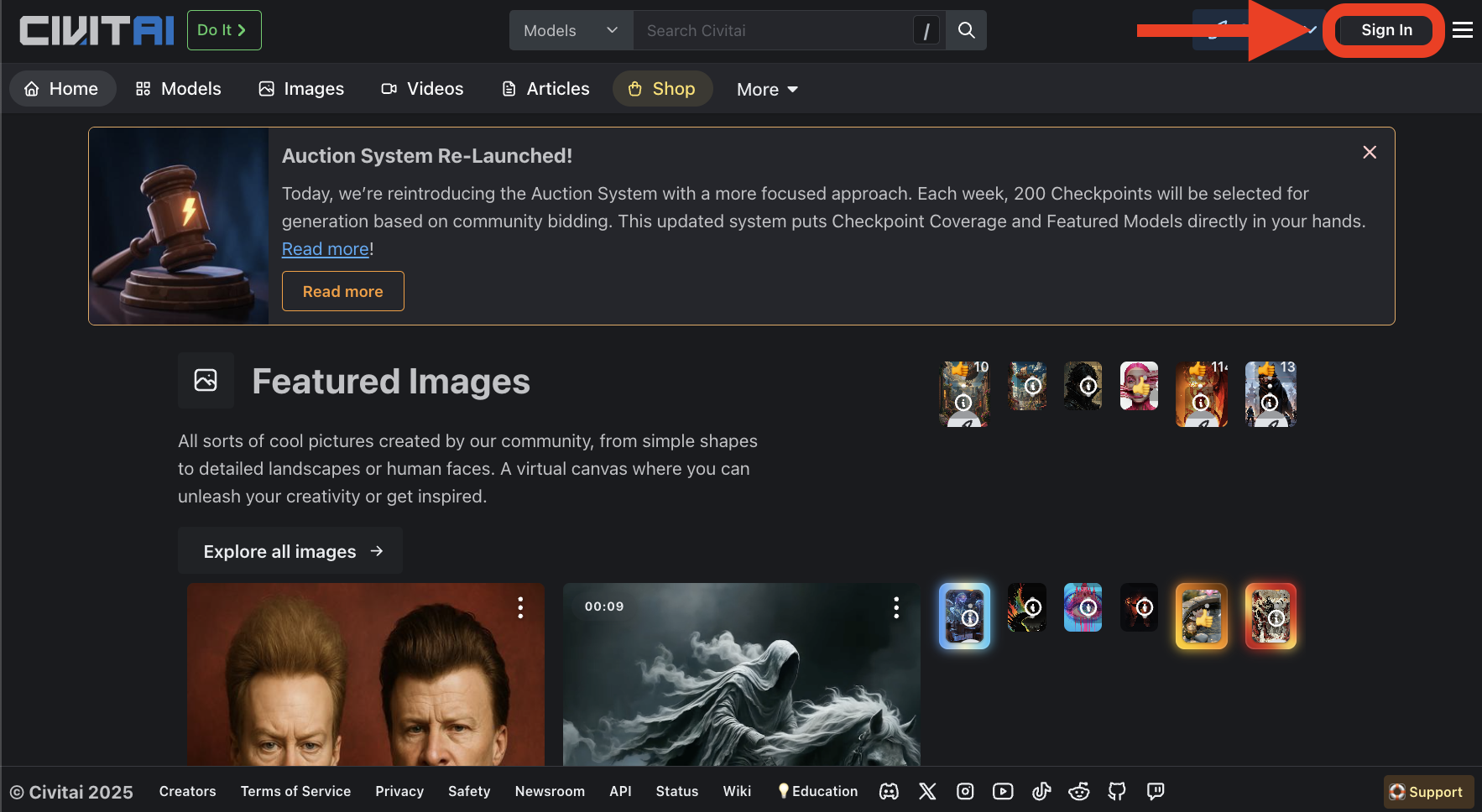Expand the Models search category dropdown

click(x=571, y=30)
